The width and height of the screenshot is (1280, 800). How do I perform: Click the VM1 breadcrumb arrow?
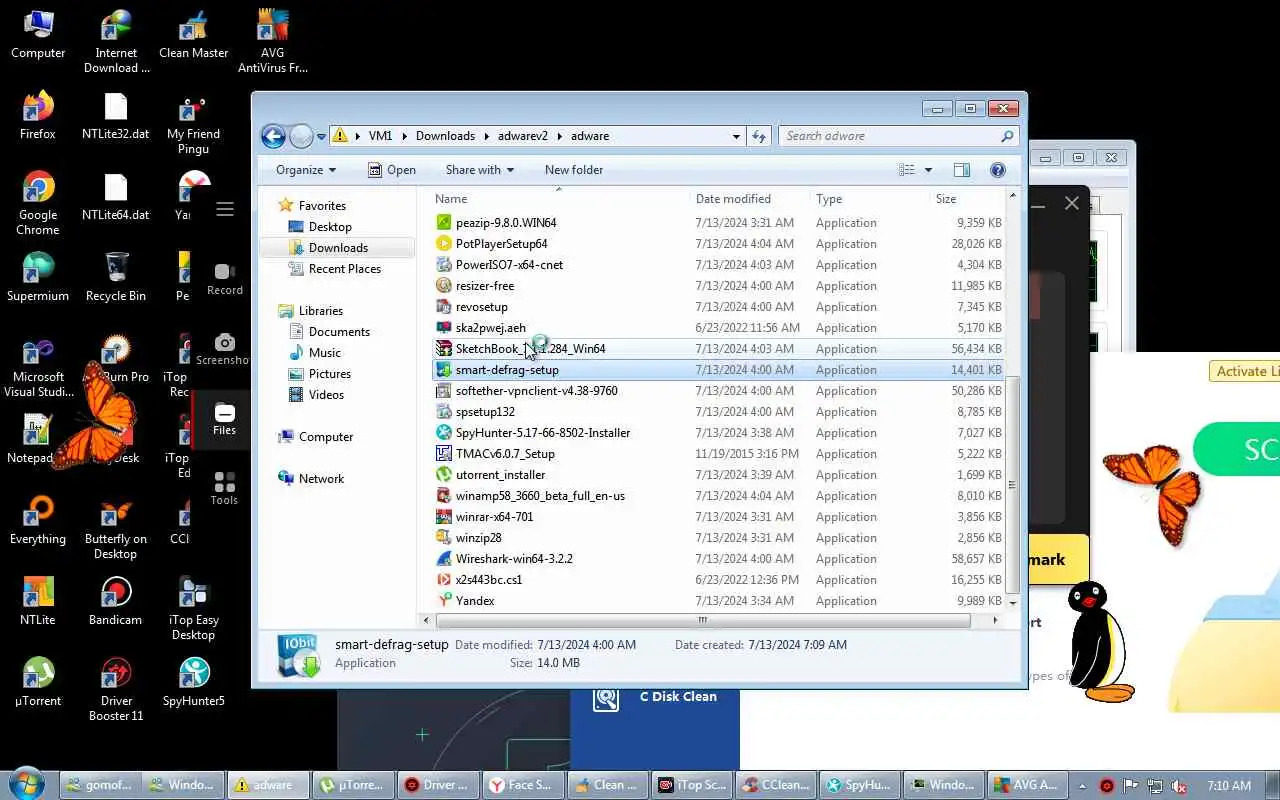point(404,136)
